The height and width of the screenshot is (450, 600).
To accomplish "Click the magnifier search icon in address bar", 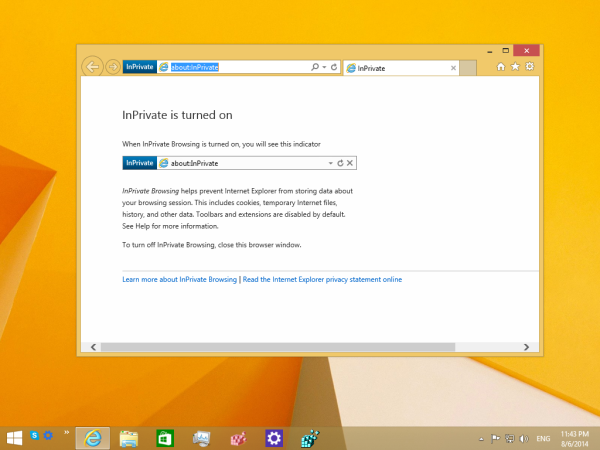I will click(315, 67).
